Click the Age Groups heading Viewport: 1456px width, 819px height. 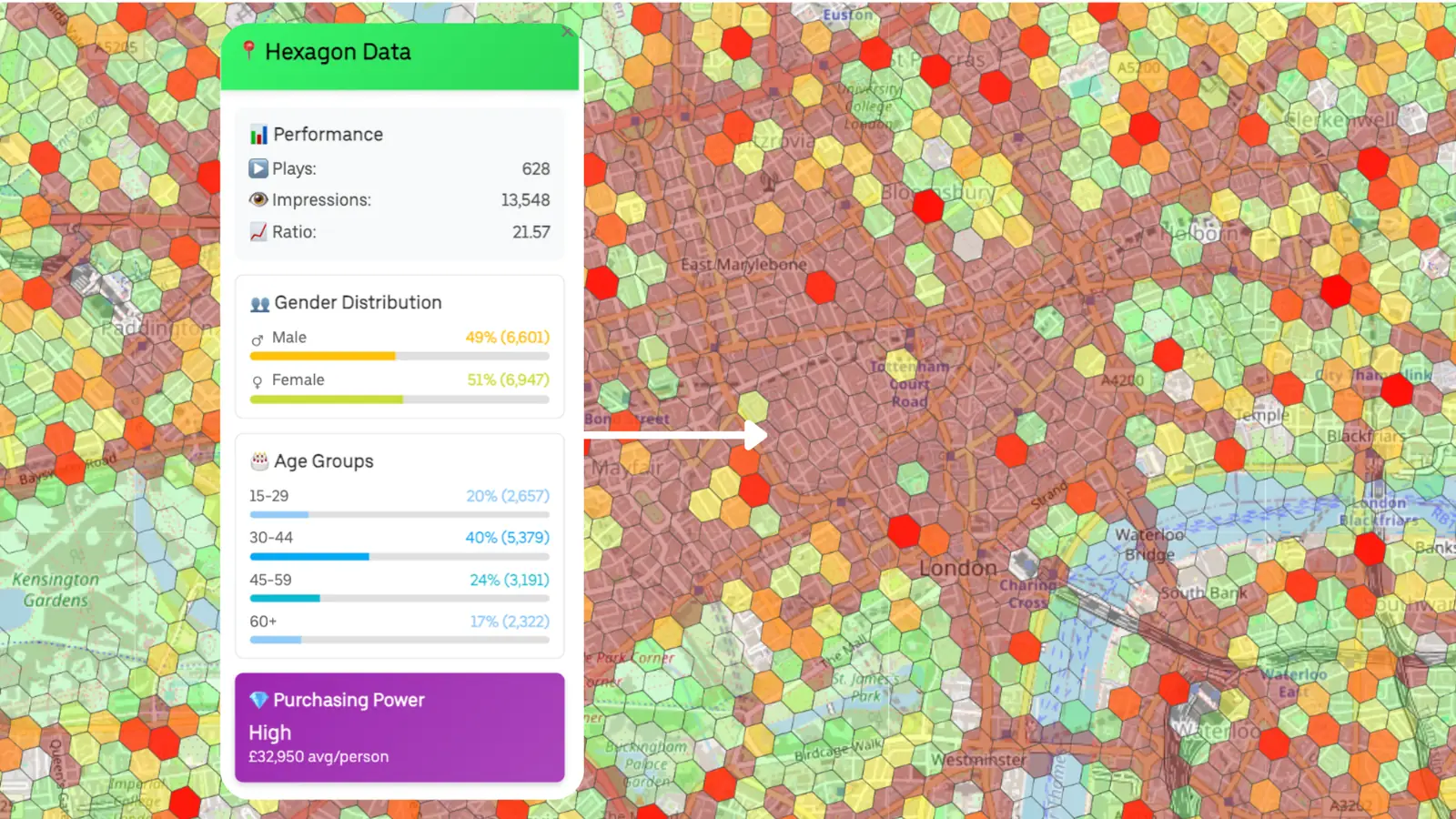click(324, 461)
